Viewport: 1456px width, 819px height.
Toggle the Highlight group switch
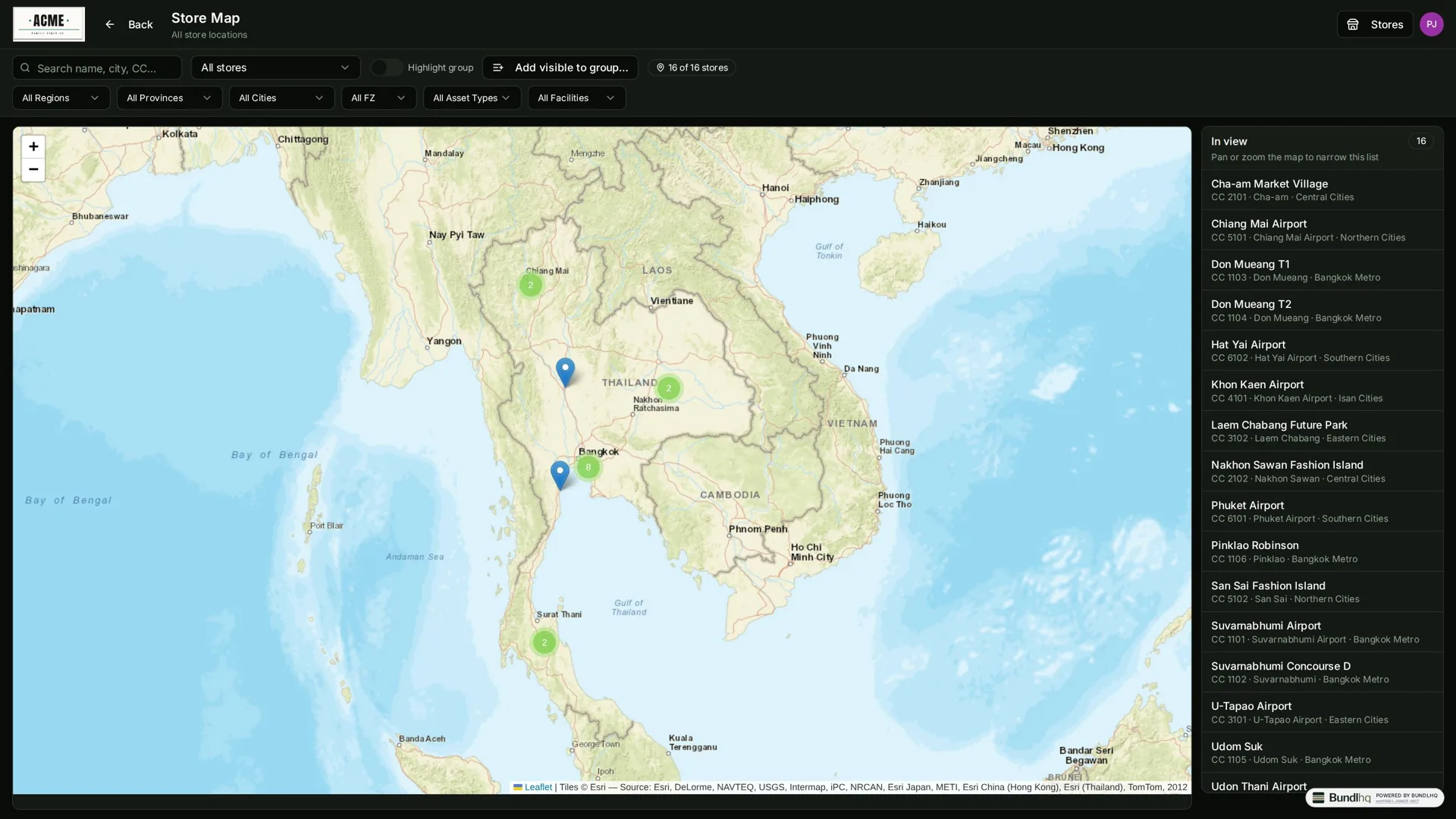386,67
